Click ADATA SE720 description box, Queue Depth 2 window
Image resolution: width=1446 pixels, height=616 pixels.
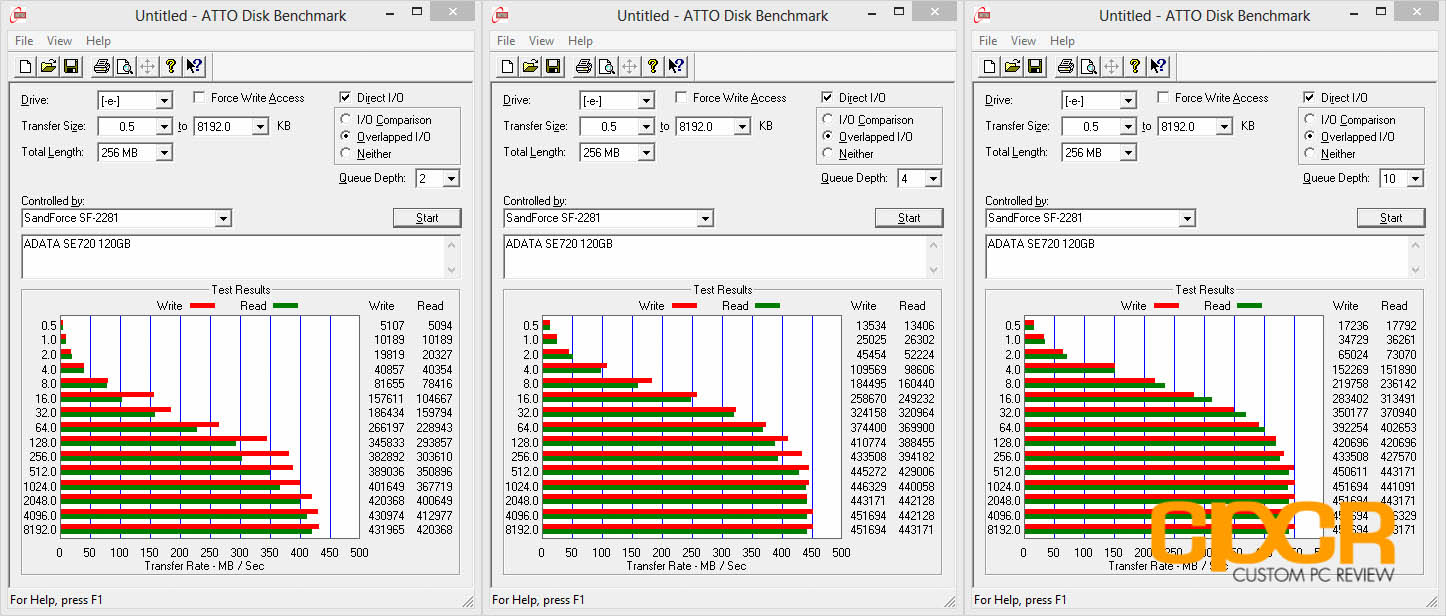point(240,257)
